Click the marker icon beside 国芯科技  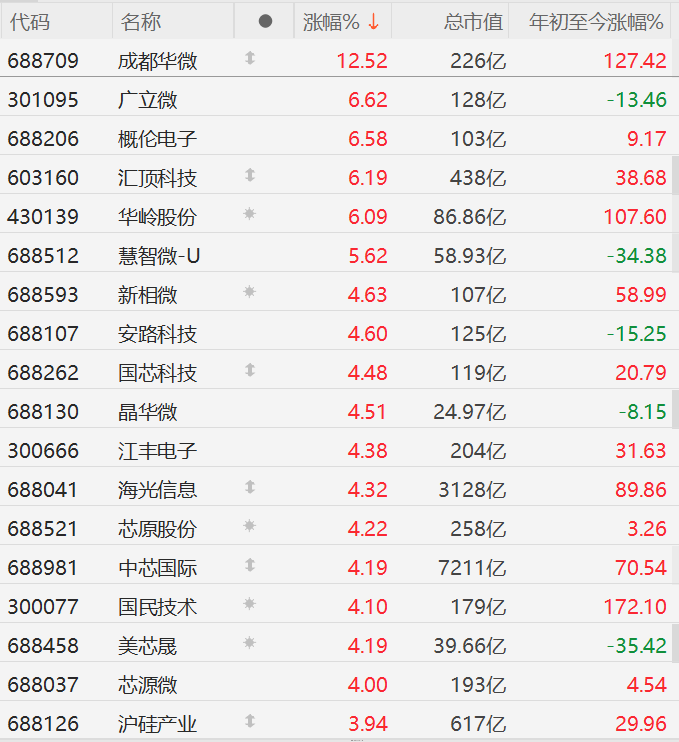[250, 371]
